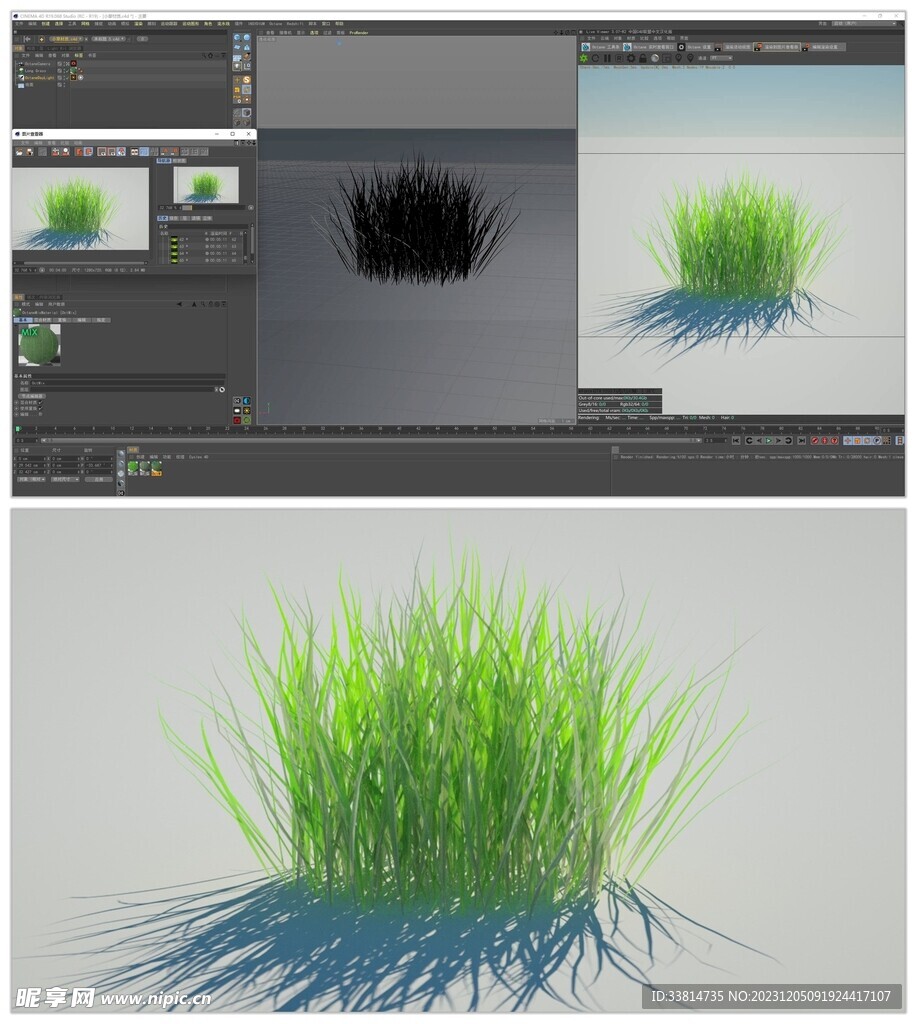
Task: Disable the green enable checkmark on OctaneDayLight
Action: [67, 78]
